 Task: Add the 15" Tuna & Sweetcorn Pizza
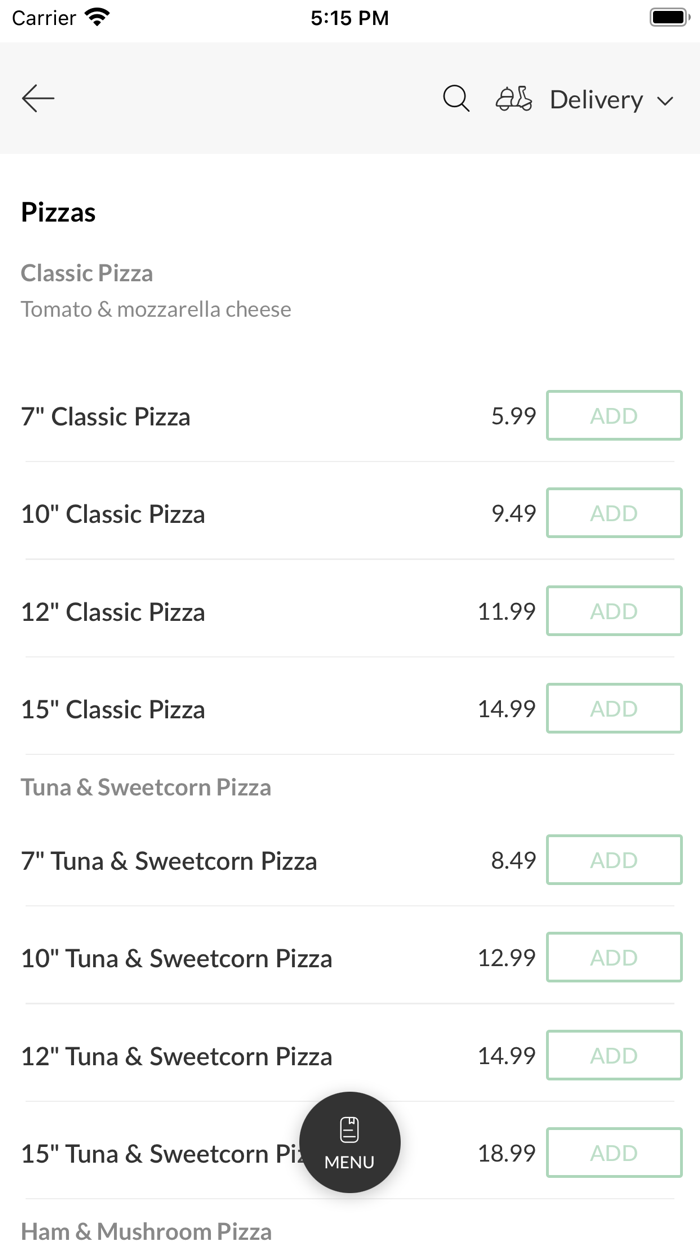(x=614, y=1152)
